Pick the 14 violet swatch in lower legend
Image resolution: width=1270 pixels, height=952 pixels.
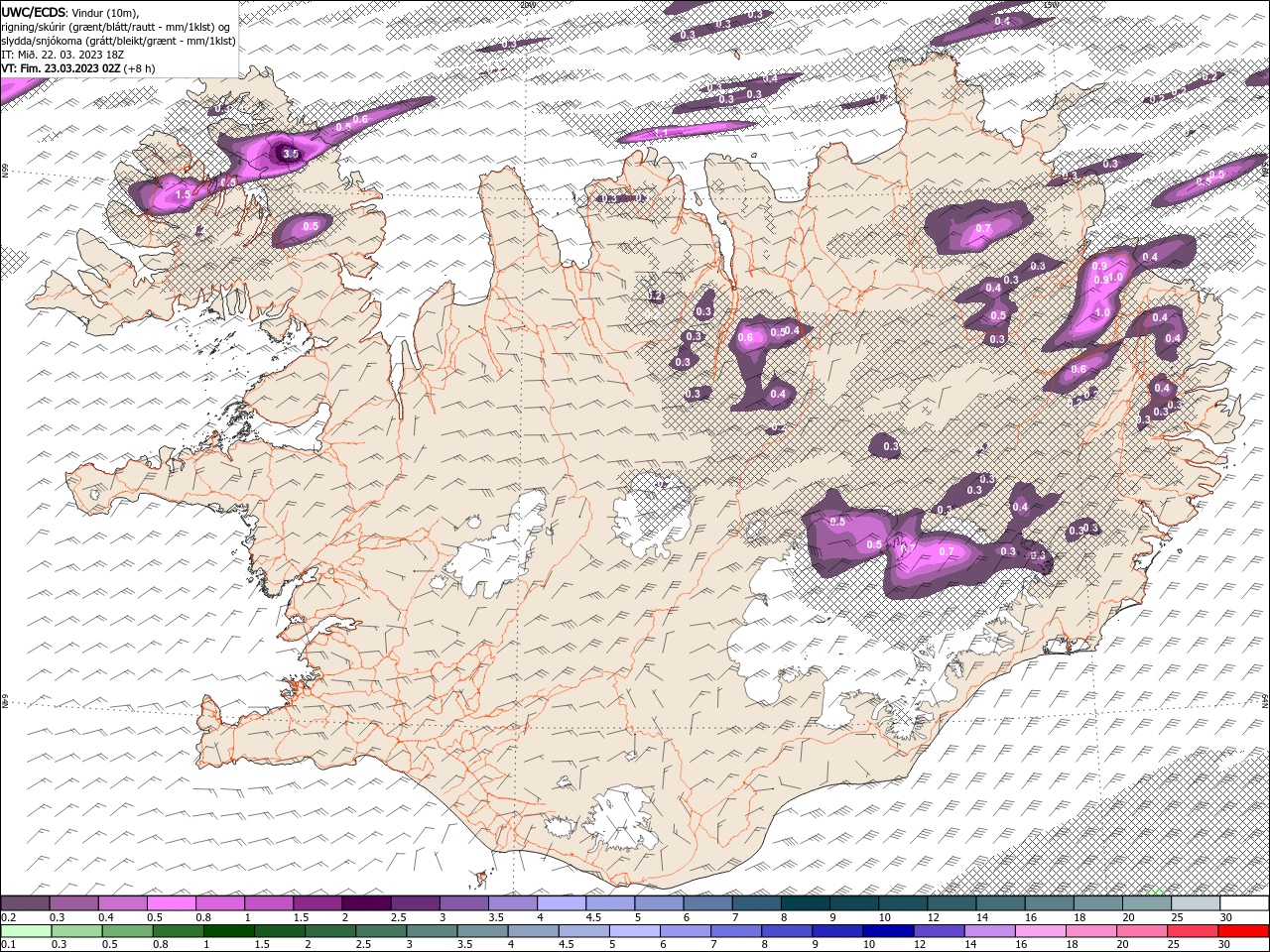tap(989, 931)
